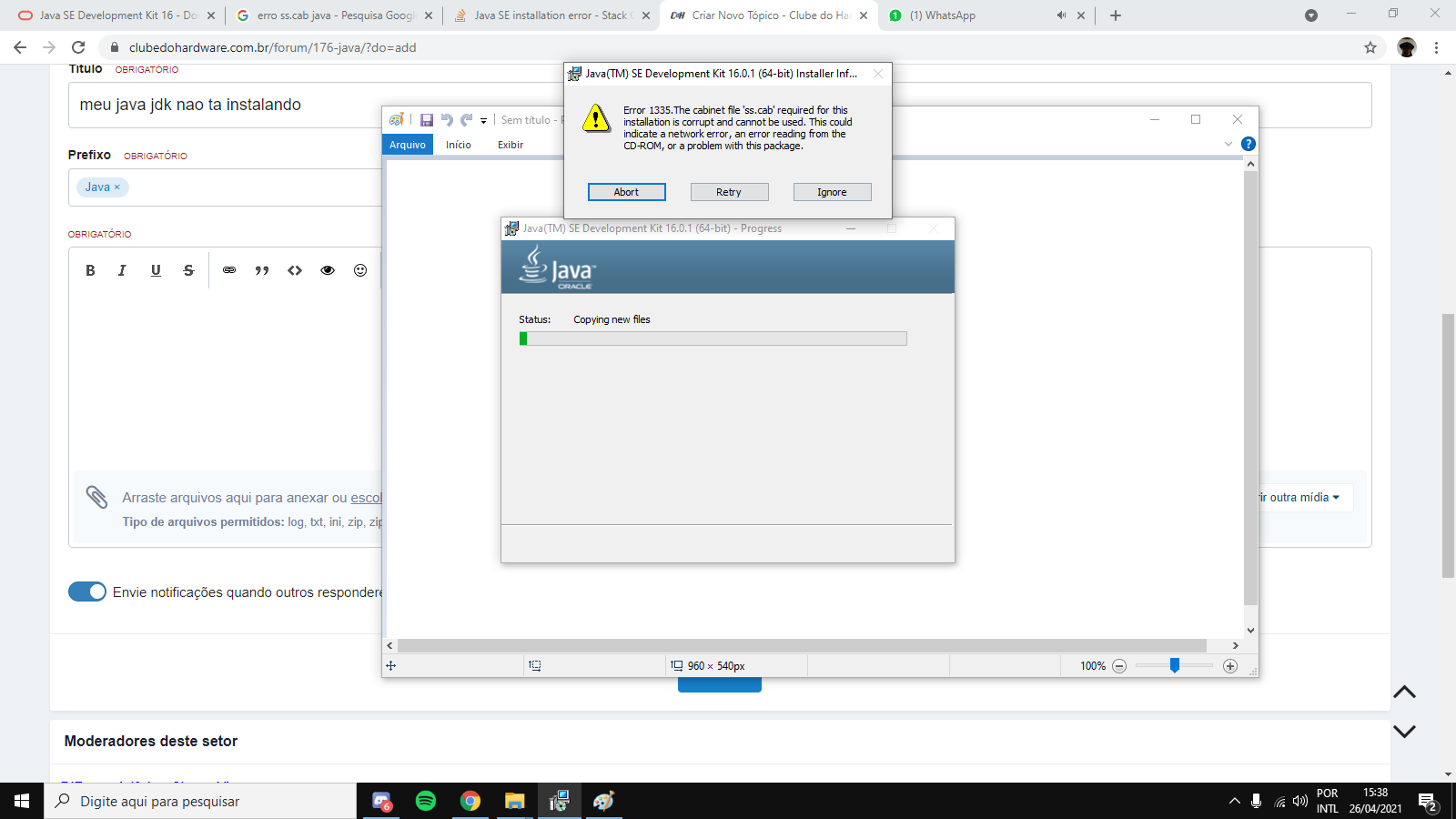Switch to the WhatsApp tab
1456x819 pixels.
click(x=987, y=15)
